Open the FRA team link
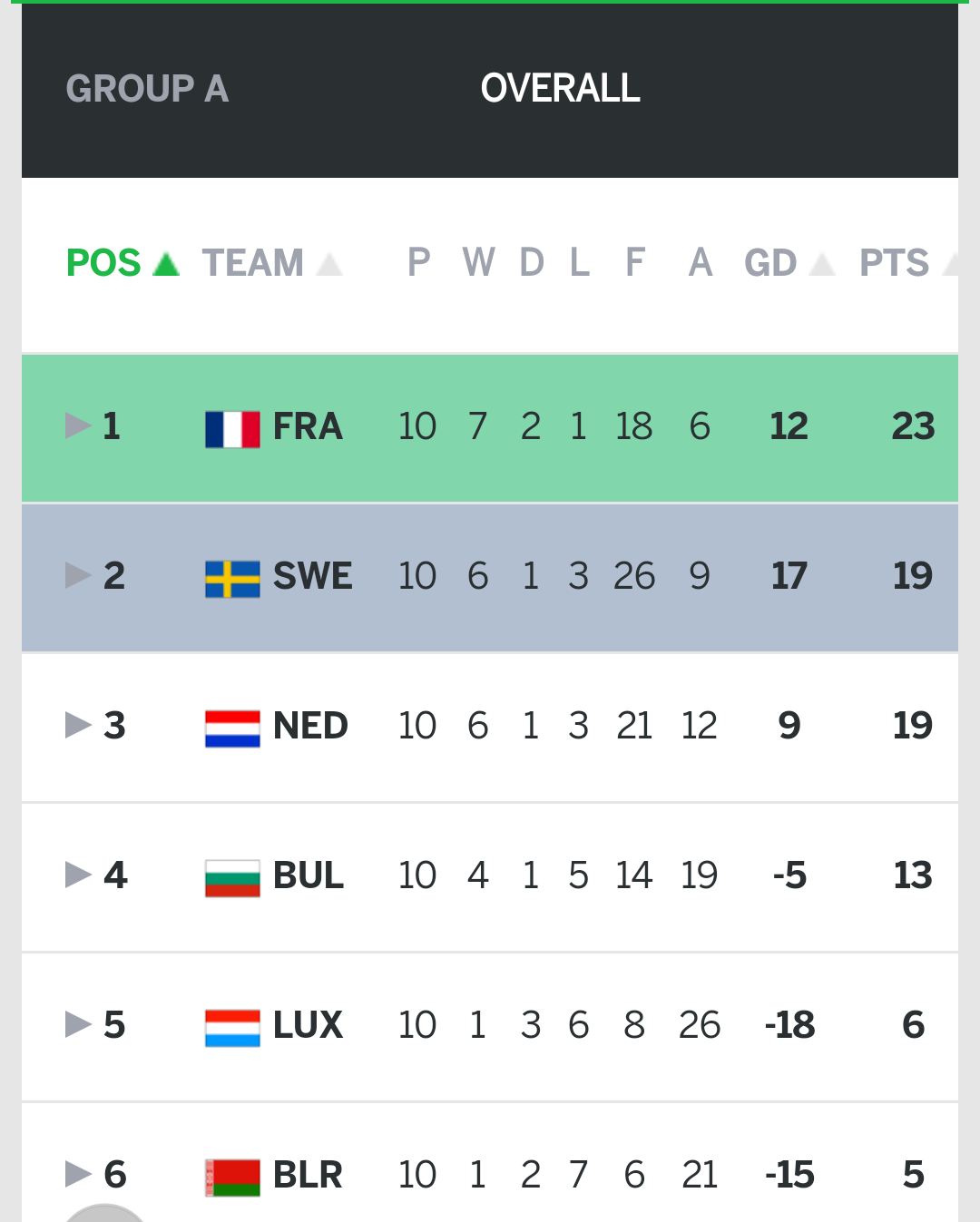The height and width of the screenshot is (1222, 980). pyautogui.click(x=308, y=426)
